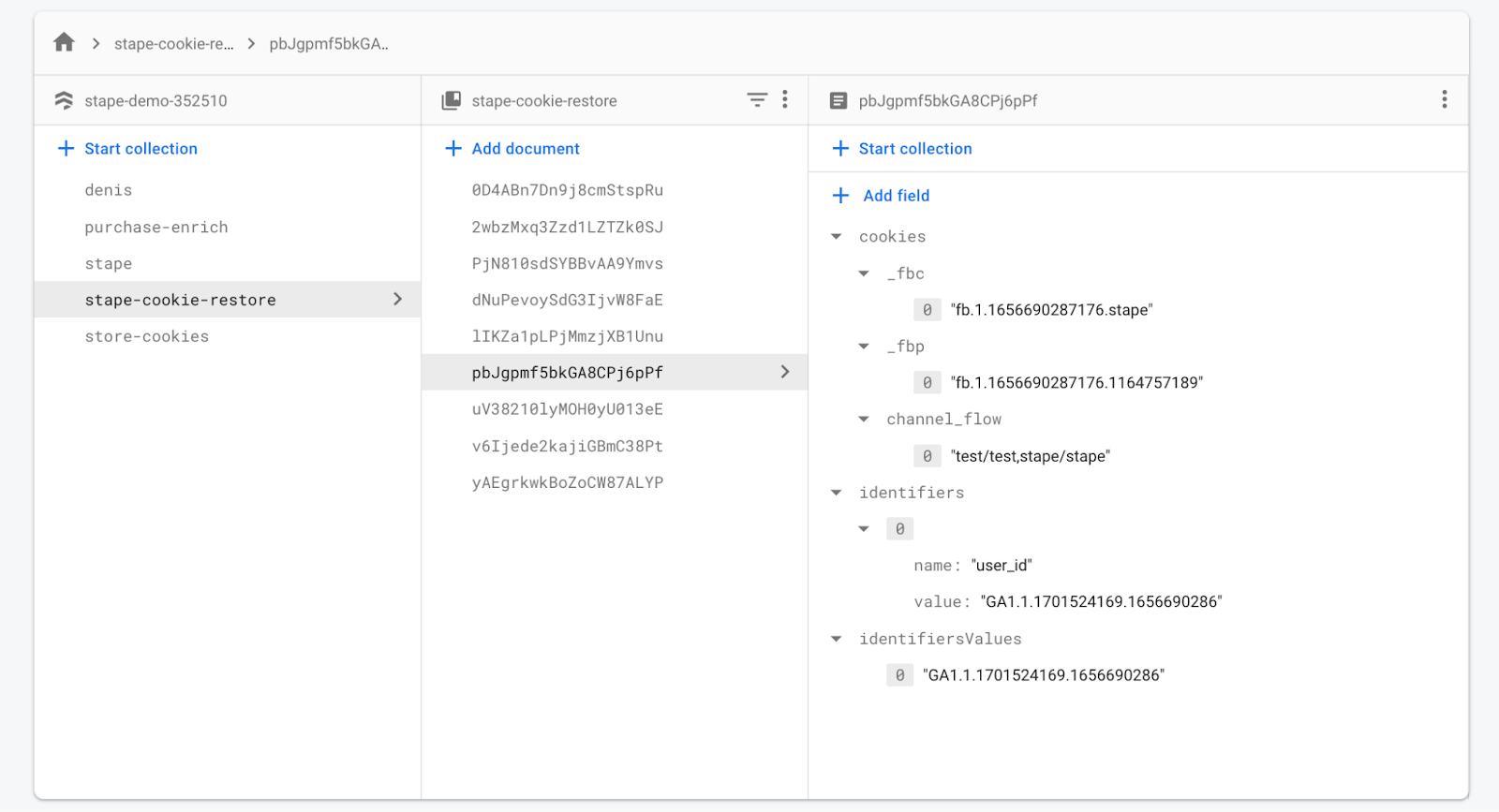Viewport: 1499px width, 812px height.
Task: Select the purchase-enrich collection
Action: tap(156, 227)
